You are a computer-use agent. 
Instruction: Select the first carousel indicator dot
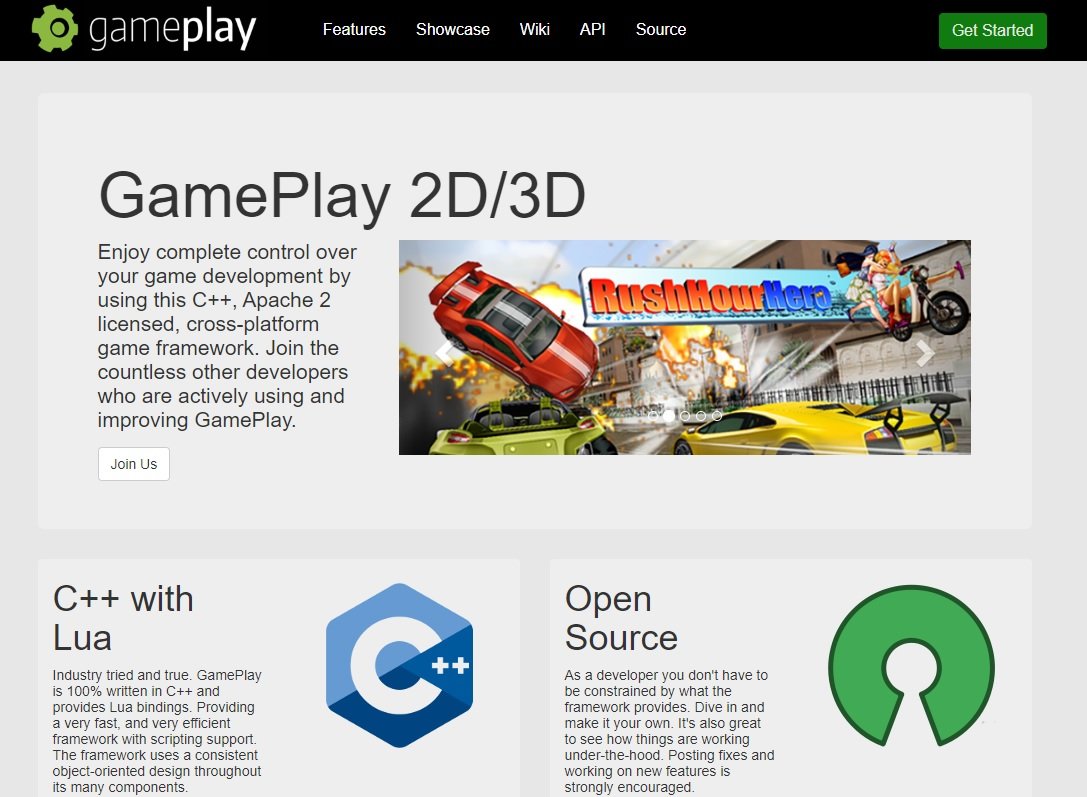[x=653, y=416]
